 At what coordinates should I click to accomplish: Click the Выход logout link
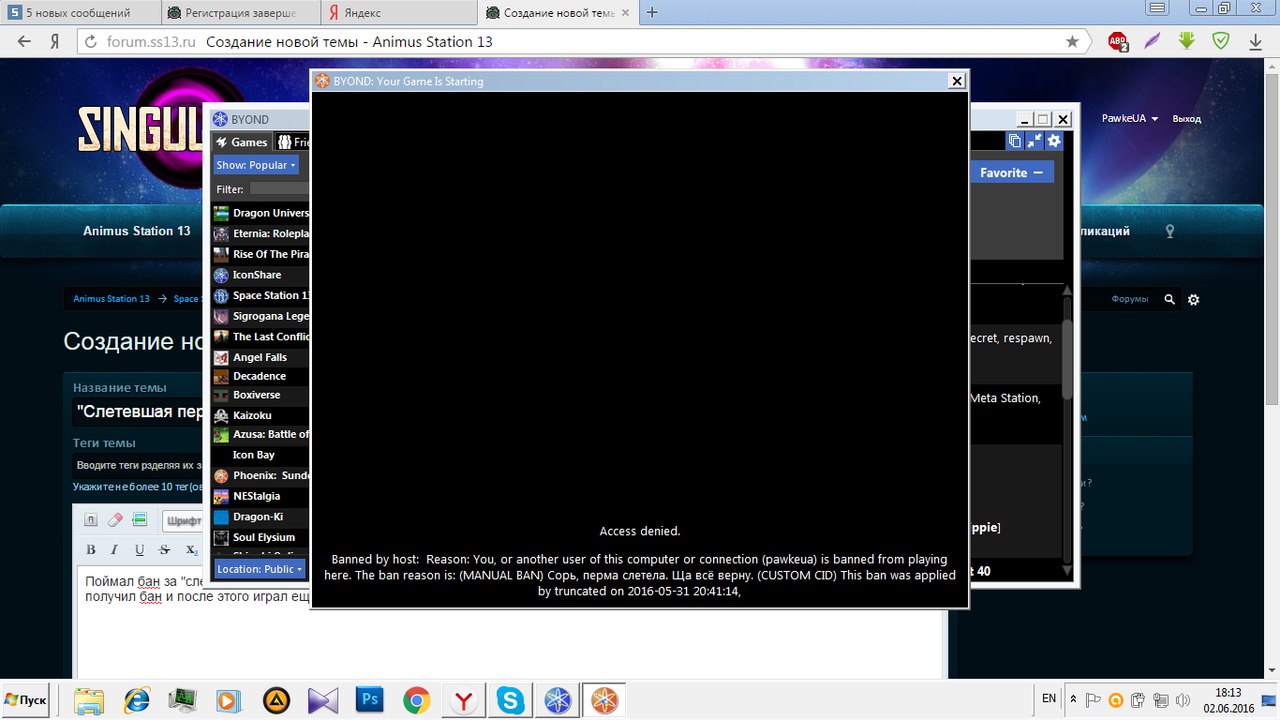pos(1187,119)
